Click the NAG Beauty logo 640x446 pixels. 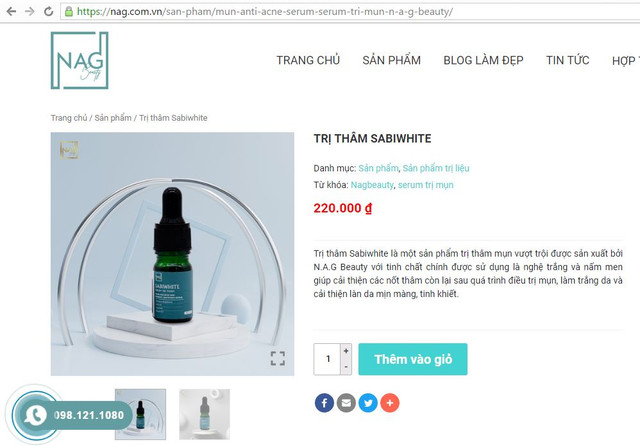[x=80, y=60]
